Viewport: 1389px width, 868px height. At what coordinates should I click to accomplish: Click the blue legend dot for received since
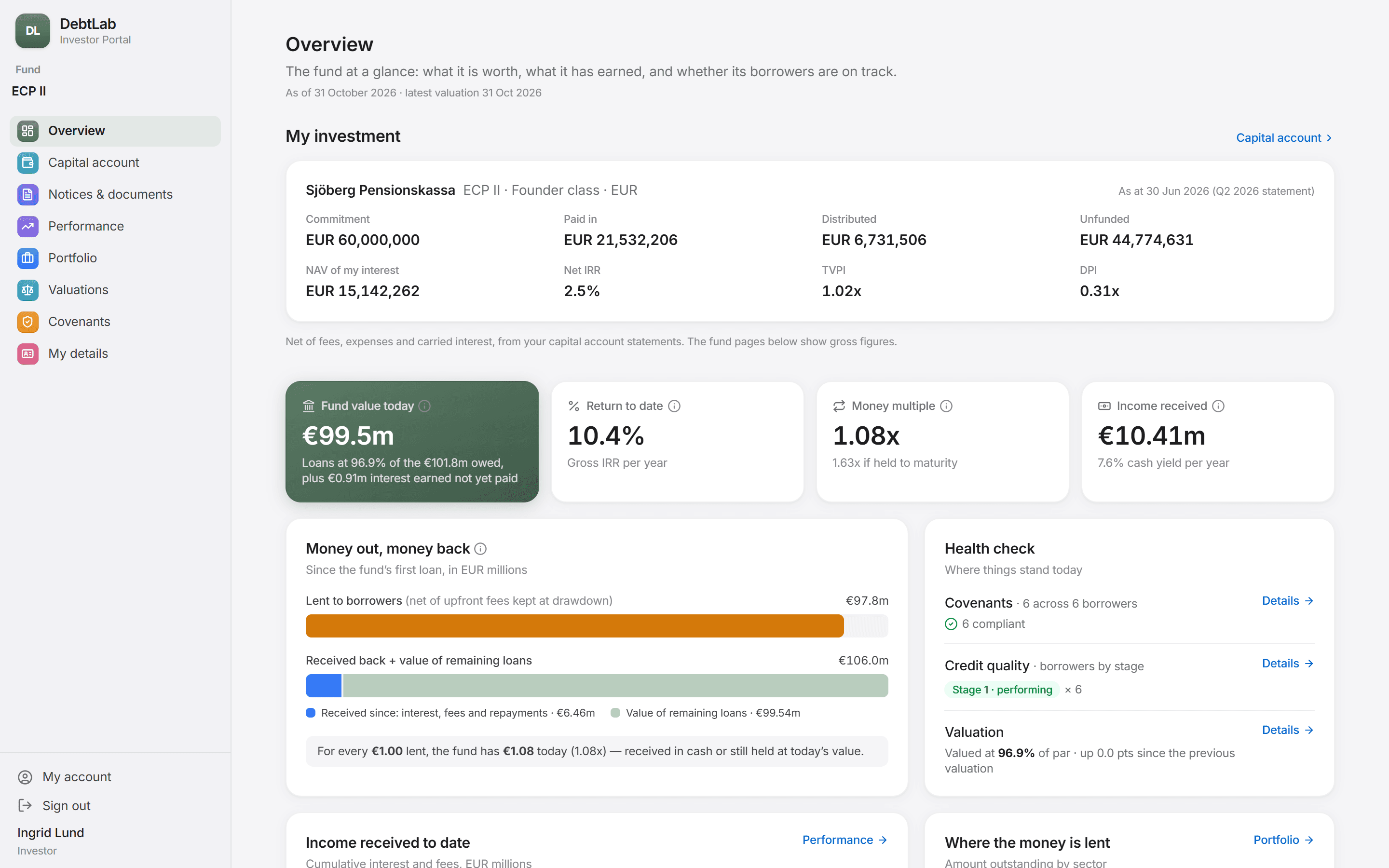click(311, 713)
